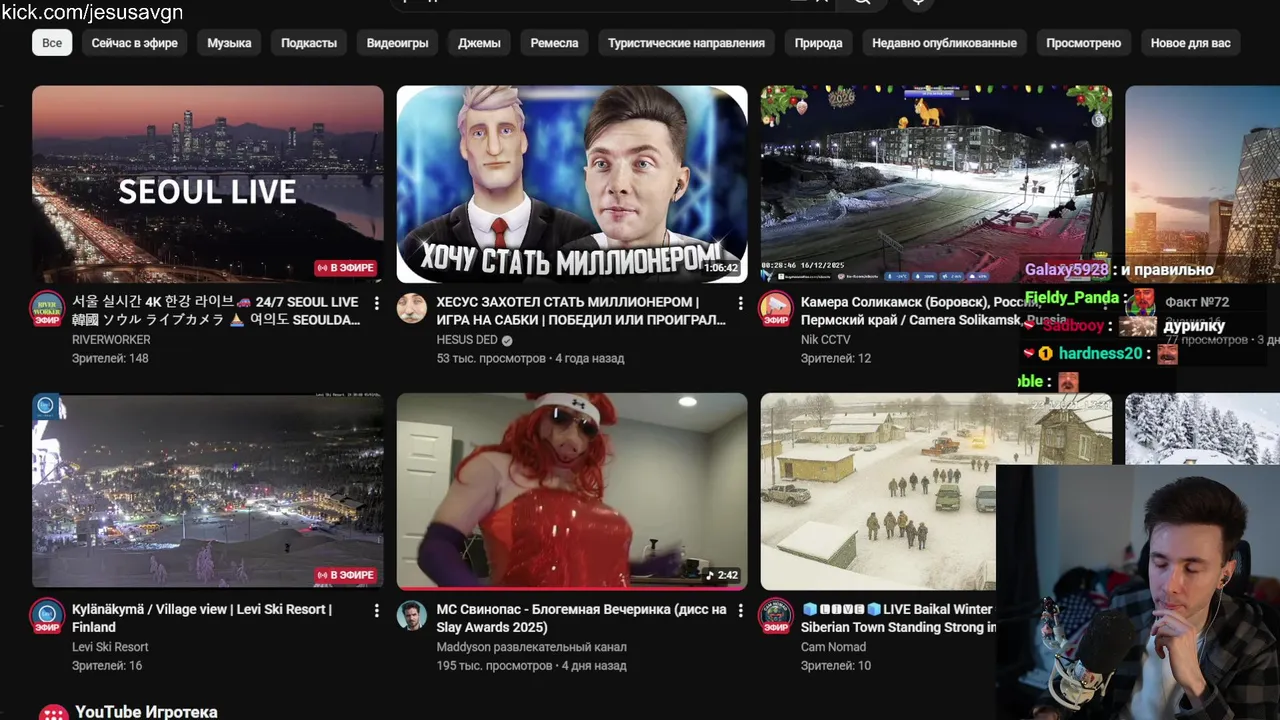The height and width of the screenshot is (720, 1280).
Task: Click "Зрителей: 12" viewer count
Action: (x=836, y=358)
